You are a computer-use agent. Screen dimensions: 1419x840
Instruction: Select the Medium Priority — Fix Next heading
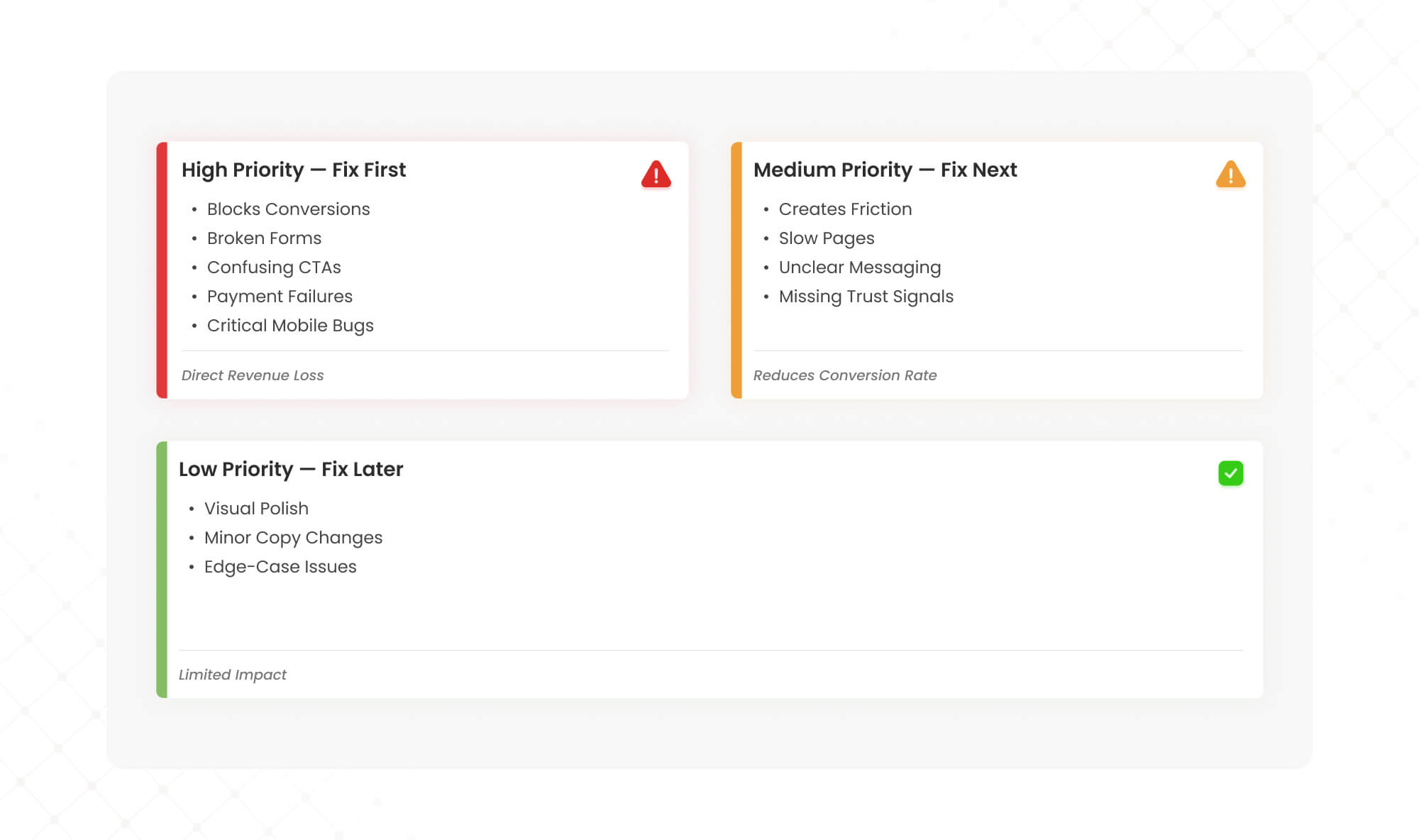[885, 170]
